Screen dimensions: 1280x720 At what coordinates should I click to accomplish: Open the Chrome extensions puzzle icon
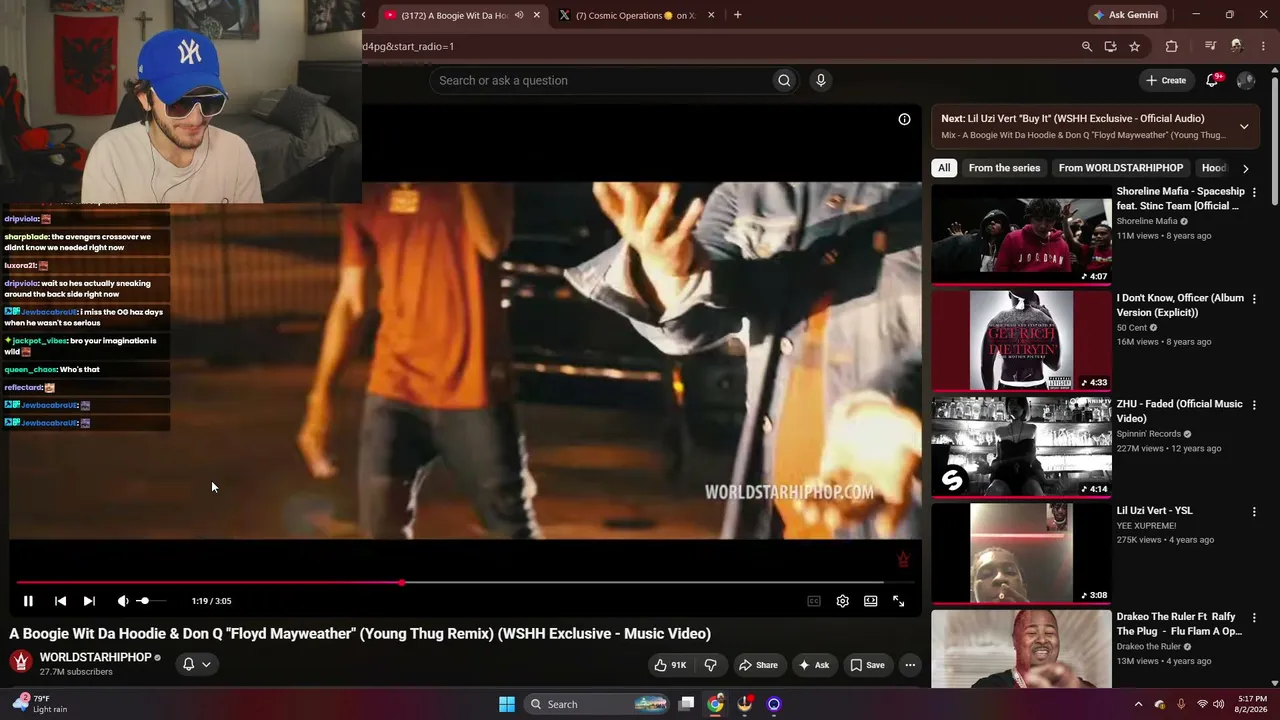1172,46
